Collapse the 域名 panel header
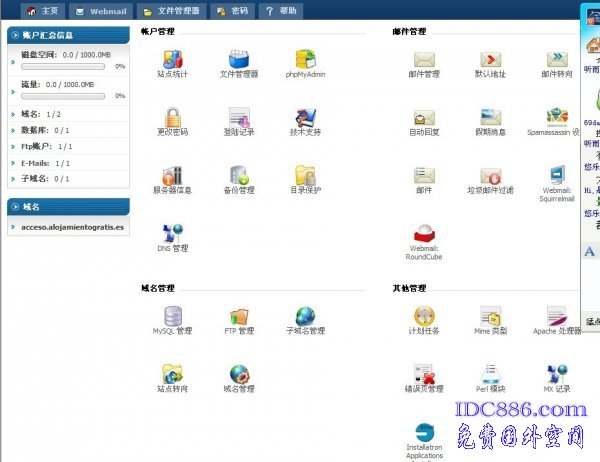The width and height of the screenshot is (600, 462). click(67, 206)
